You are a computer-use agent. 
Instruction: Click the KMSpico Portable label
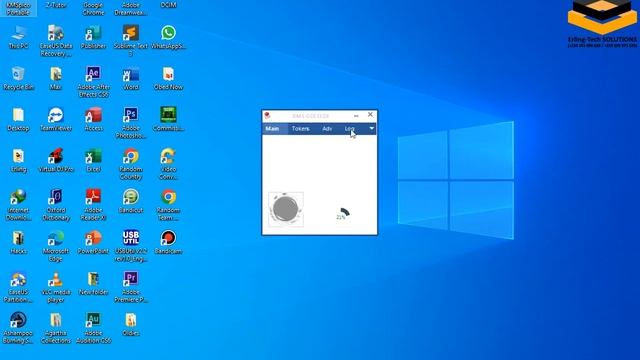(18, 8)
